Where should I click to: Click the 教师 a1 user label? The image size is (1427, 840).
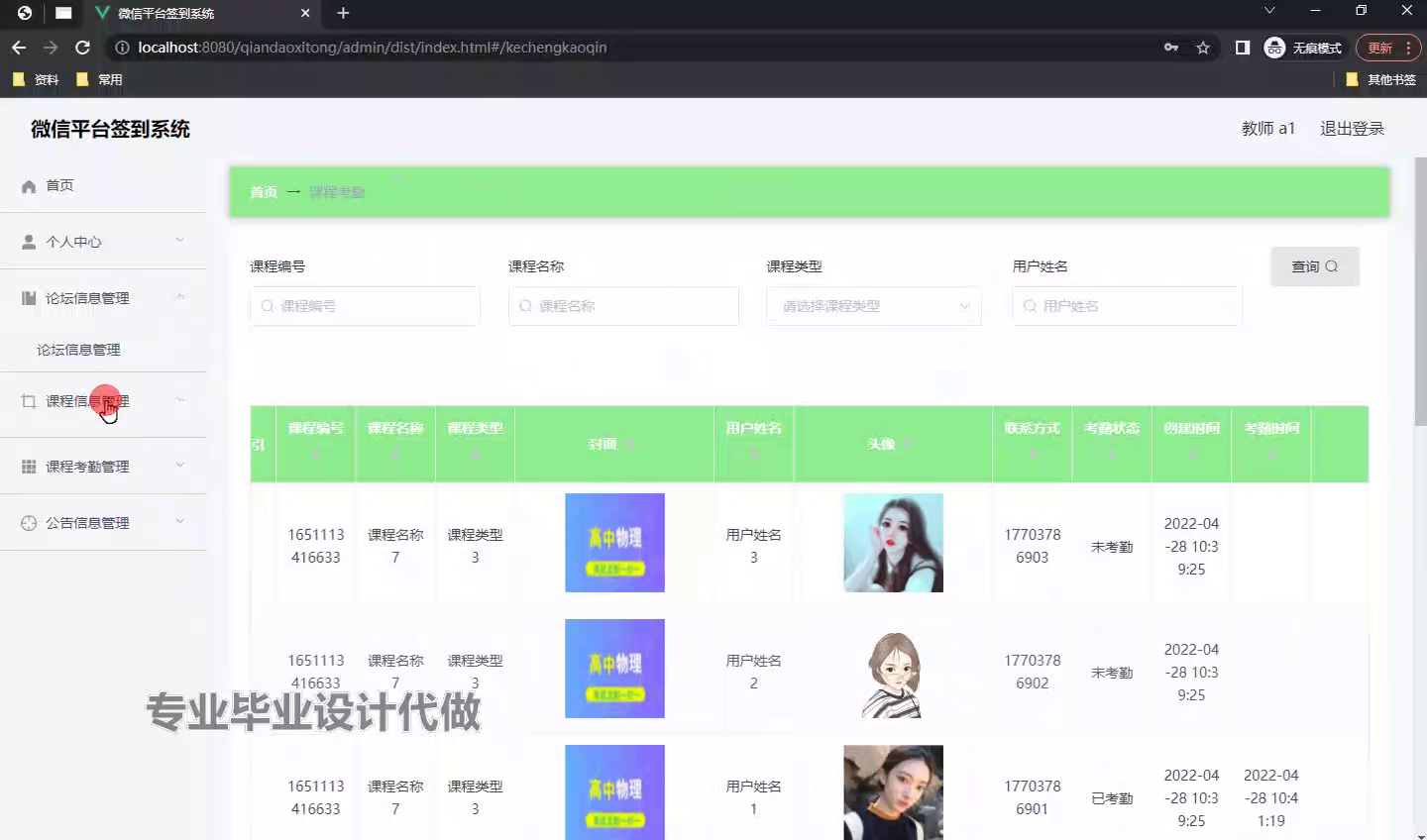click(x=1268, y=129)
